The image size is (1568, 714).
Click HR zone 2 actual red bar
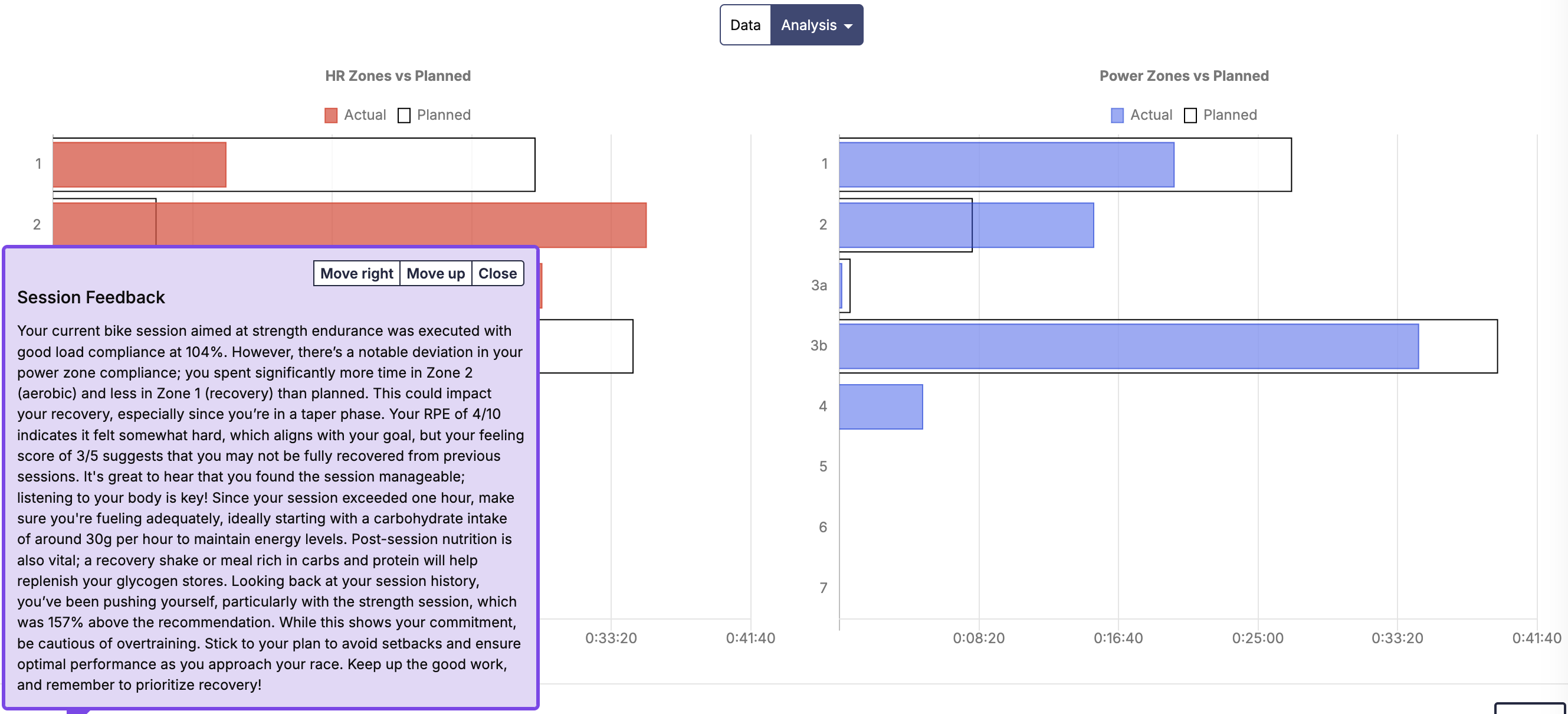(x=402, y=225)
